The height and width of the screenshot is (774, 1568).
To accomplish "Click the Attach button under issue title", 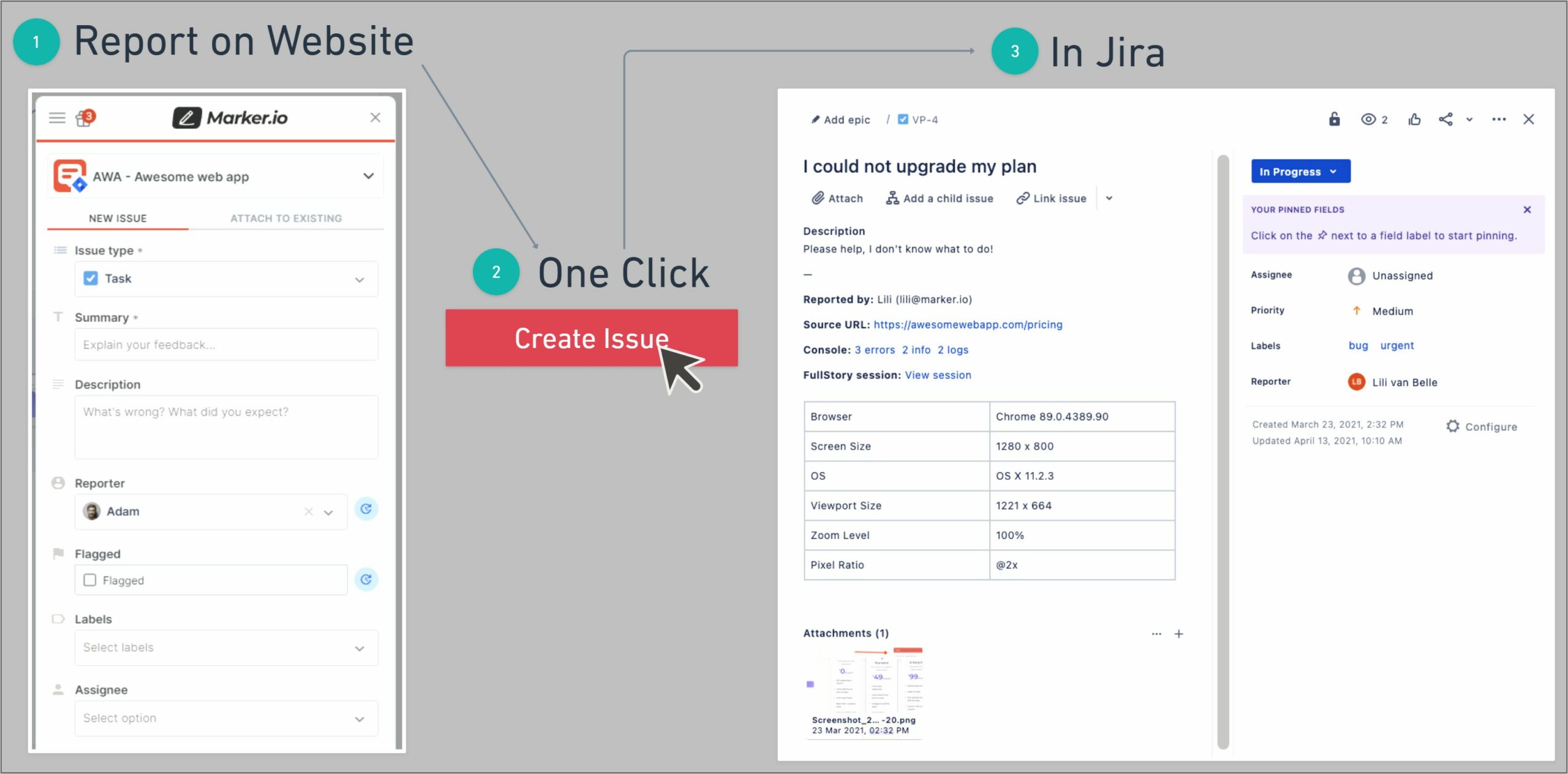I will tap(837, 199).
